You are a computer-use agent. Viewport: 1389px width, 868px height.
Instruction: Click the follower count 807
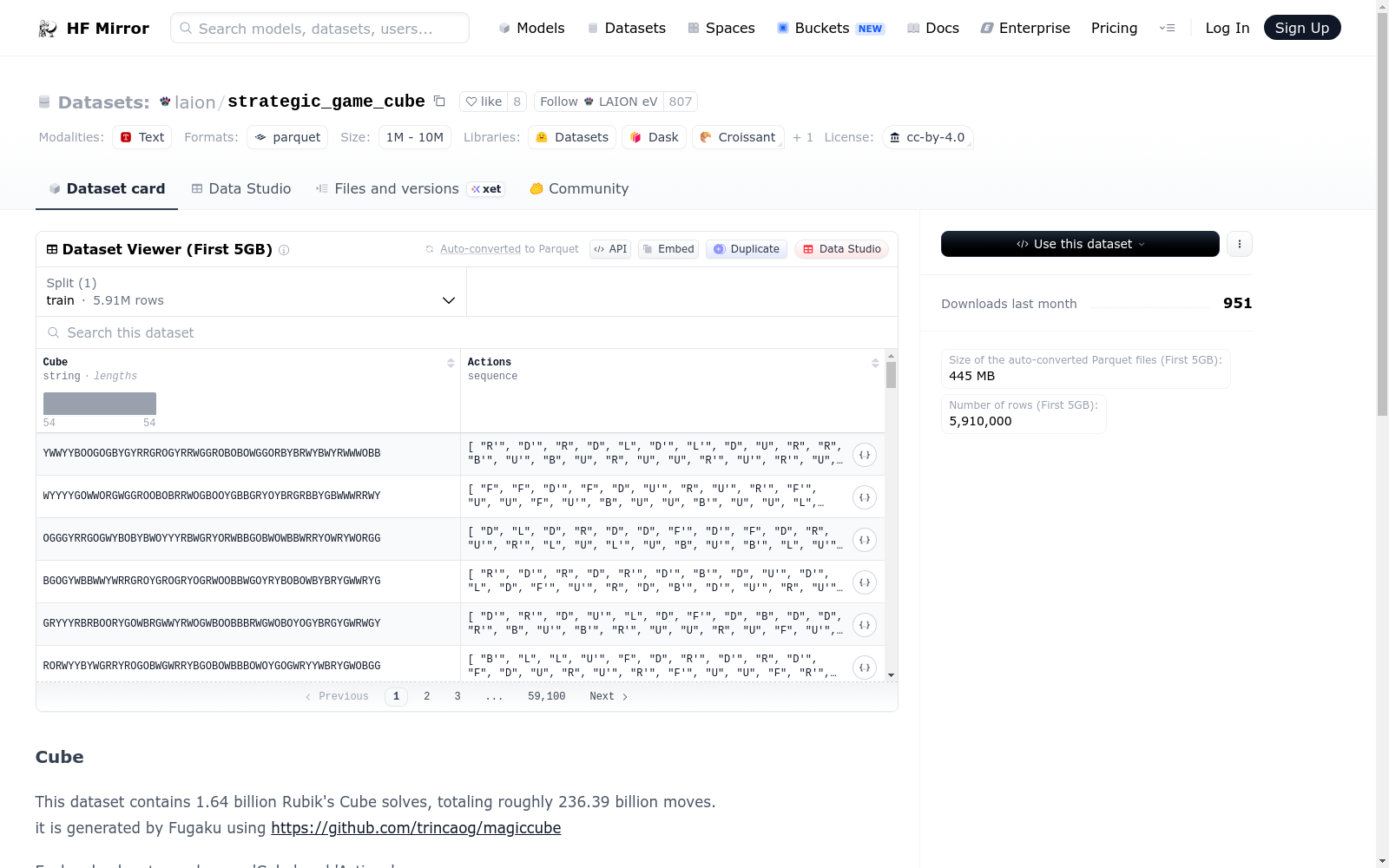pyautogui.click(x=681, y=102)
